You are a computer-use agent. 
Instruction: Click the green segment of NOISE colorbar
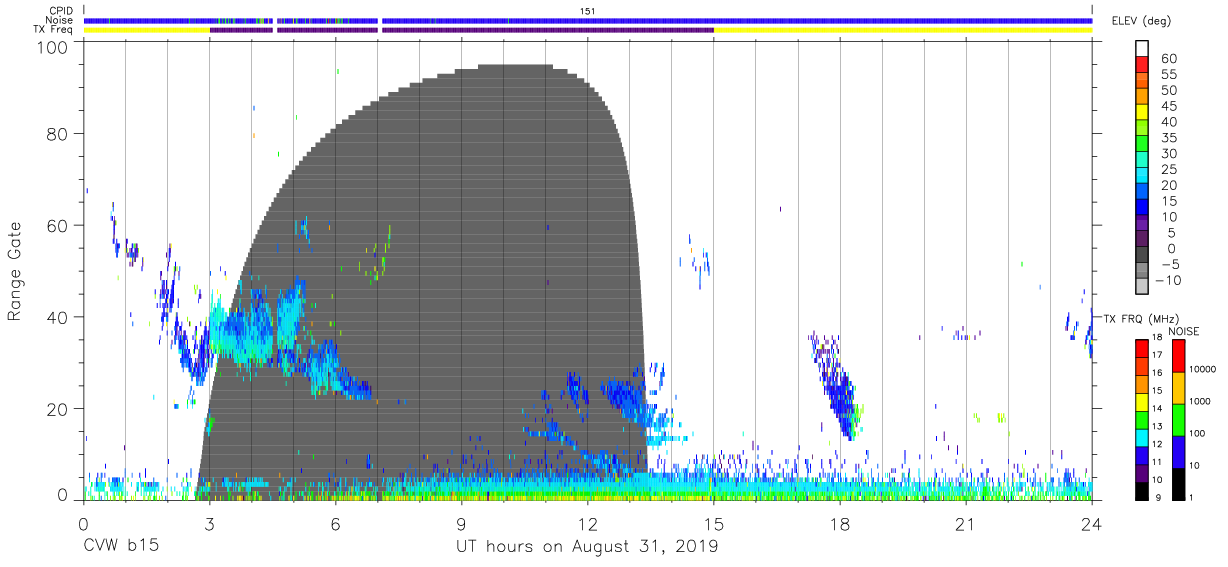click(x=1180, y=419)
